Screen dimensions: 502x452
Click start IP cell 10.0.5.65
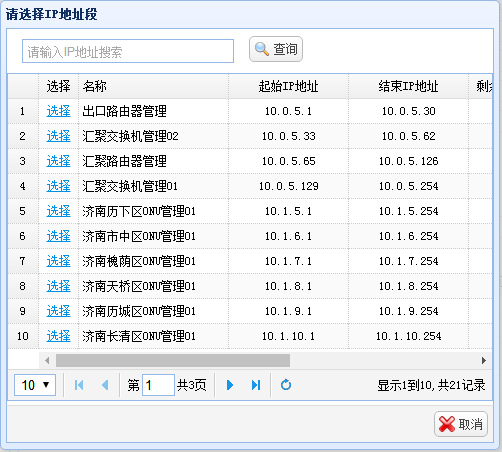point(288,161)
